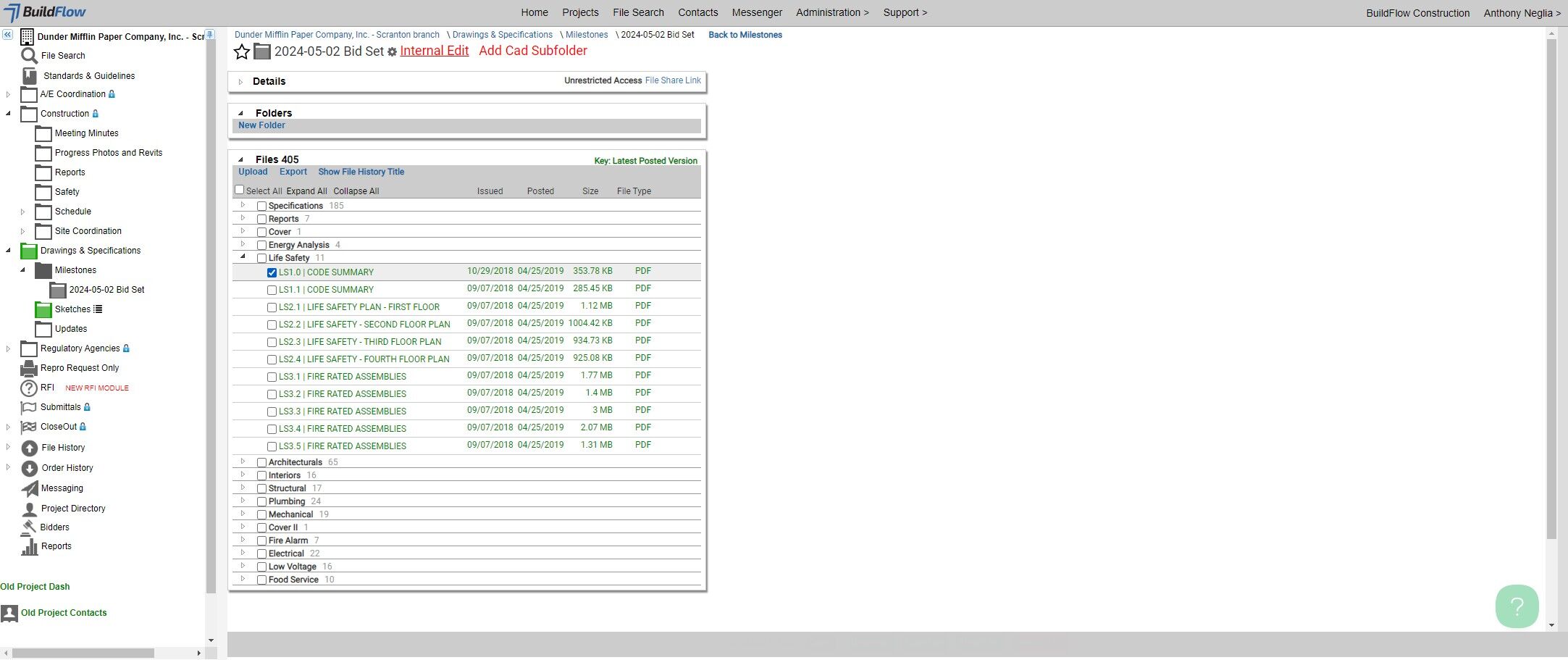Open the RFI question mark icon
Image resolution: width=1568 pixels, height=660 pixels.
pyautogui.click(x=29, y=388)
